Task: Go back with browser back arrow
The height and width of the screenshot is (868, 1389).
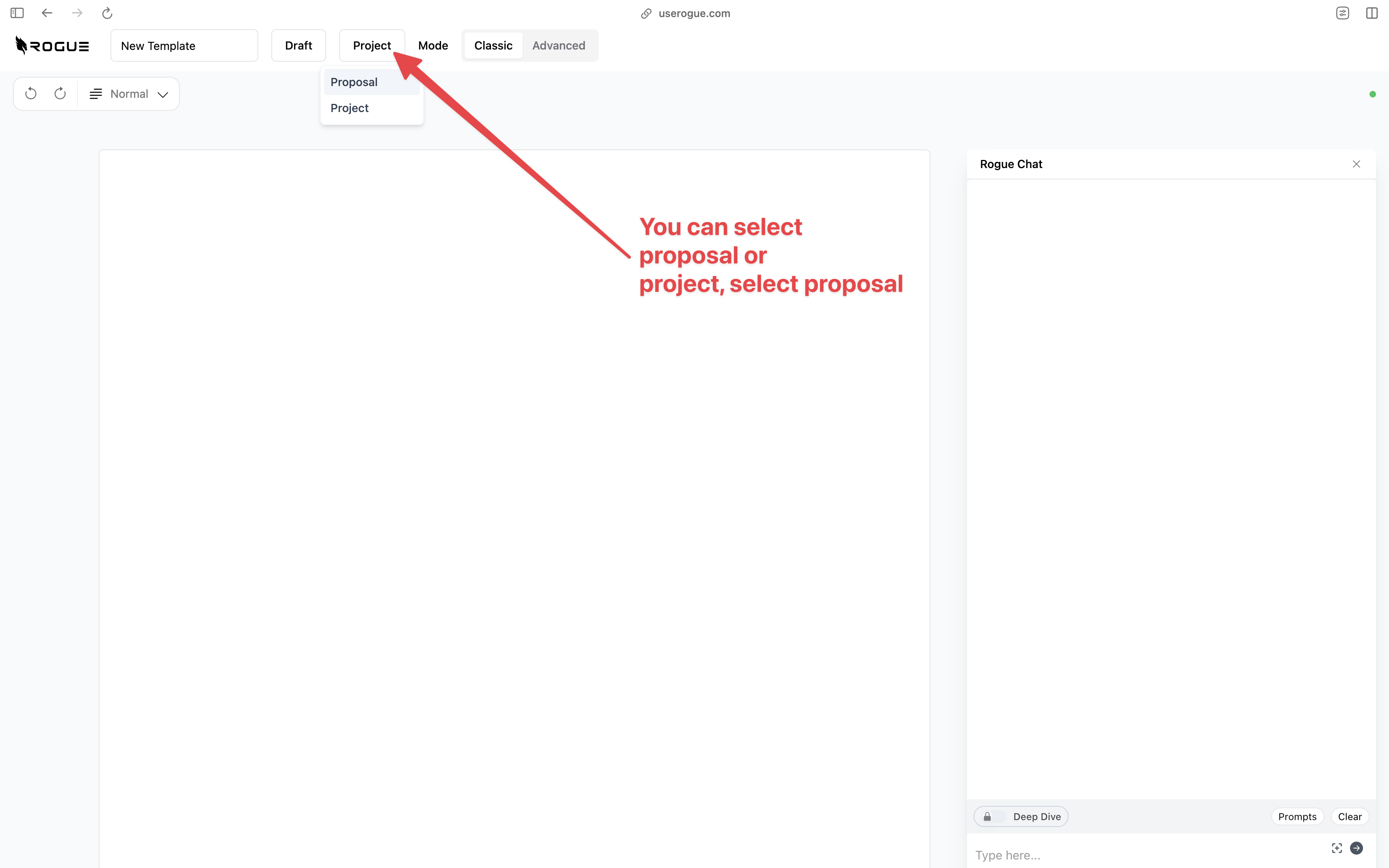Action: point(47,13)
